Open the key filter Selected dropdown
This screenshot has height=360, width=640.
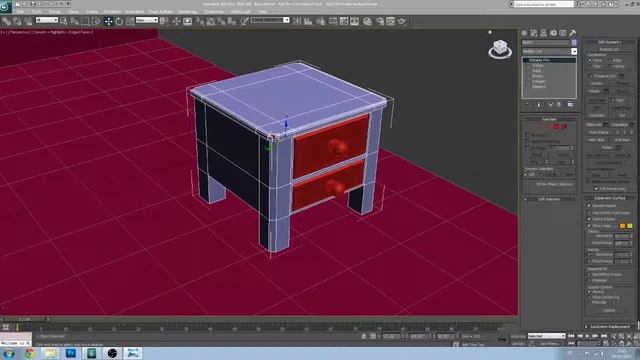(x=547, y=336)
